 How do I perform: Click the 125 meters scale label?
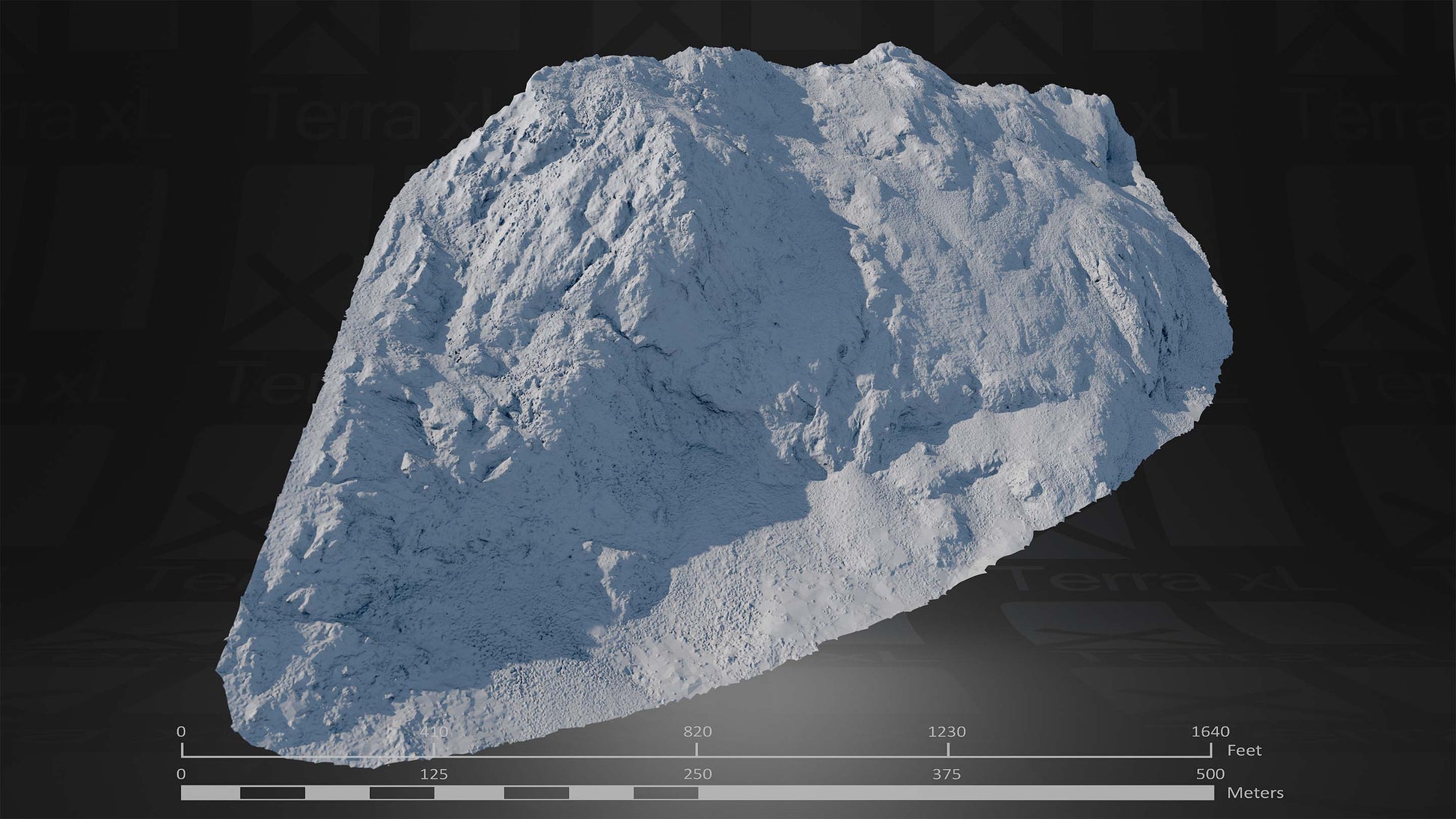point(434,774)
